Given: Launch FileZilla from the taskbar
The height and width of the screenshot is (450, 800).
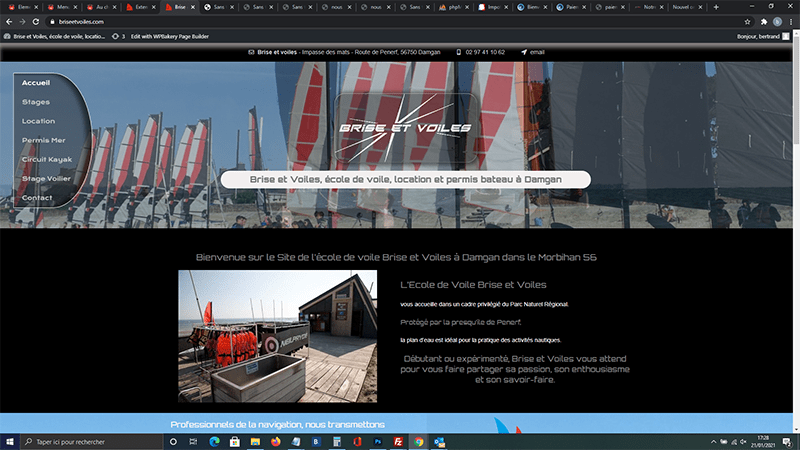Looking at the screenshot, I should (399, 441).
